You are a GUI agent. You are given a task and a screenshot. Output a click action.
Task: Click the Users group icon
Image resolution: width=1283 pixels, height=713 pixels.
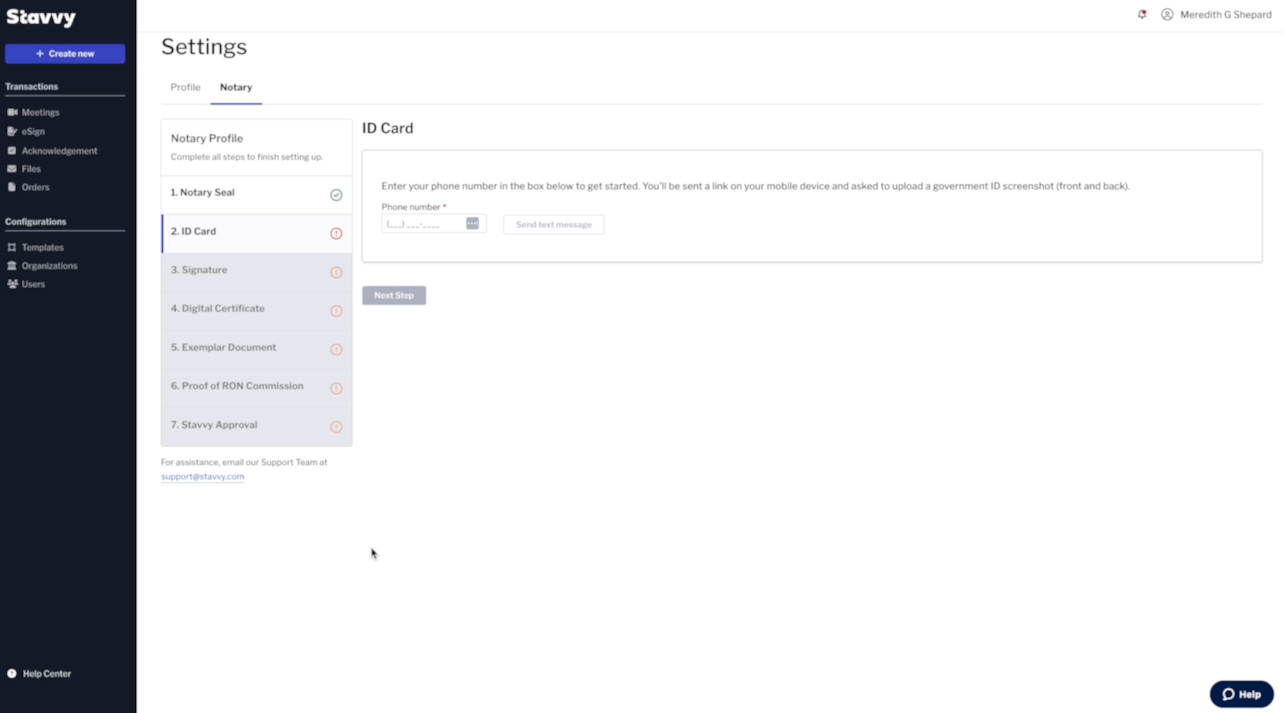point(12,284)
